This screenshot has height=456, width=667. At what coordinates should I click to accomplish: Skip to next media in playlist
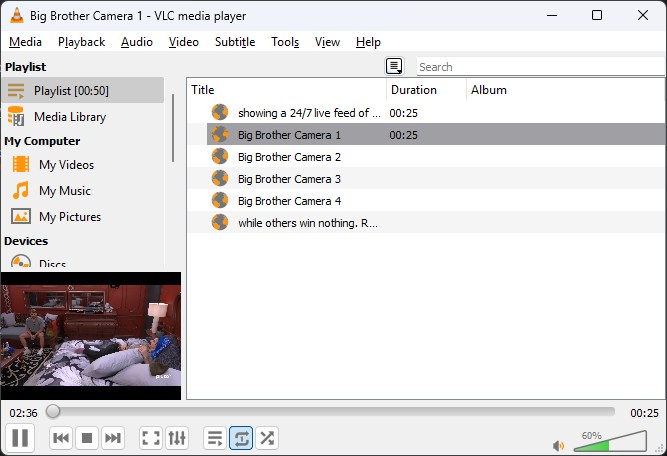(113, 438)
